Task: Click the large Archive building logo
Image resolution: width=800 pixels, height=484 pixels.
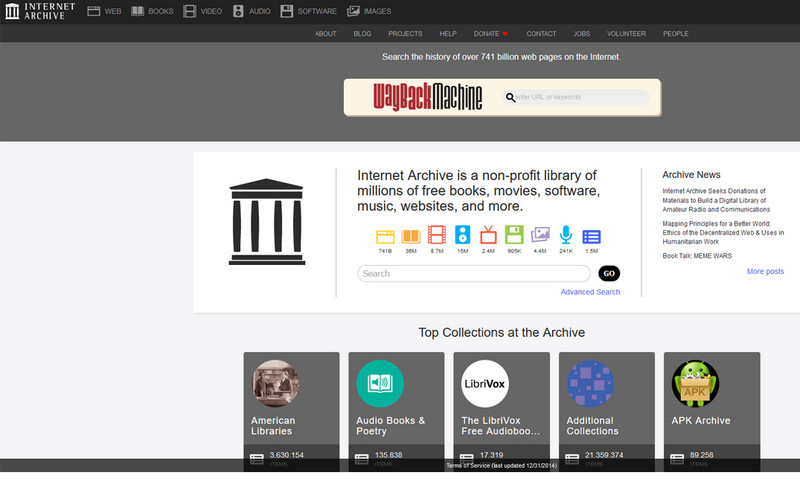Action: point(267,222)
